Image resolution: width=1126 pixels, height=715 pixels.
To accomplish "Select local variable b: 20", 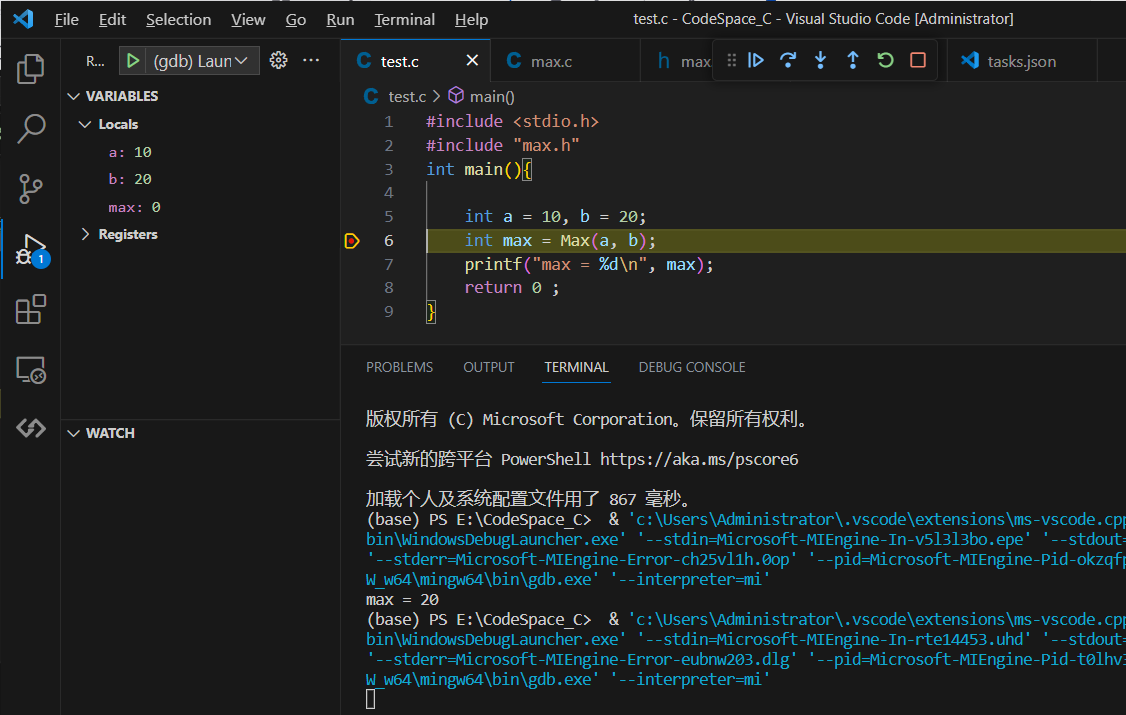I will (x=129, y=179).
